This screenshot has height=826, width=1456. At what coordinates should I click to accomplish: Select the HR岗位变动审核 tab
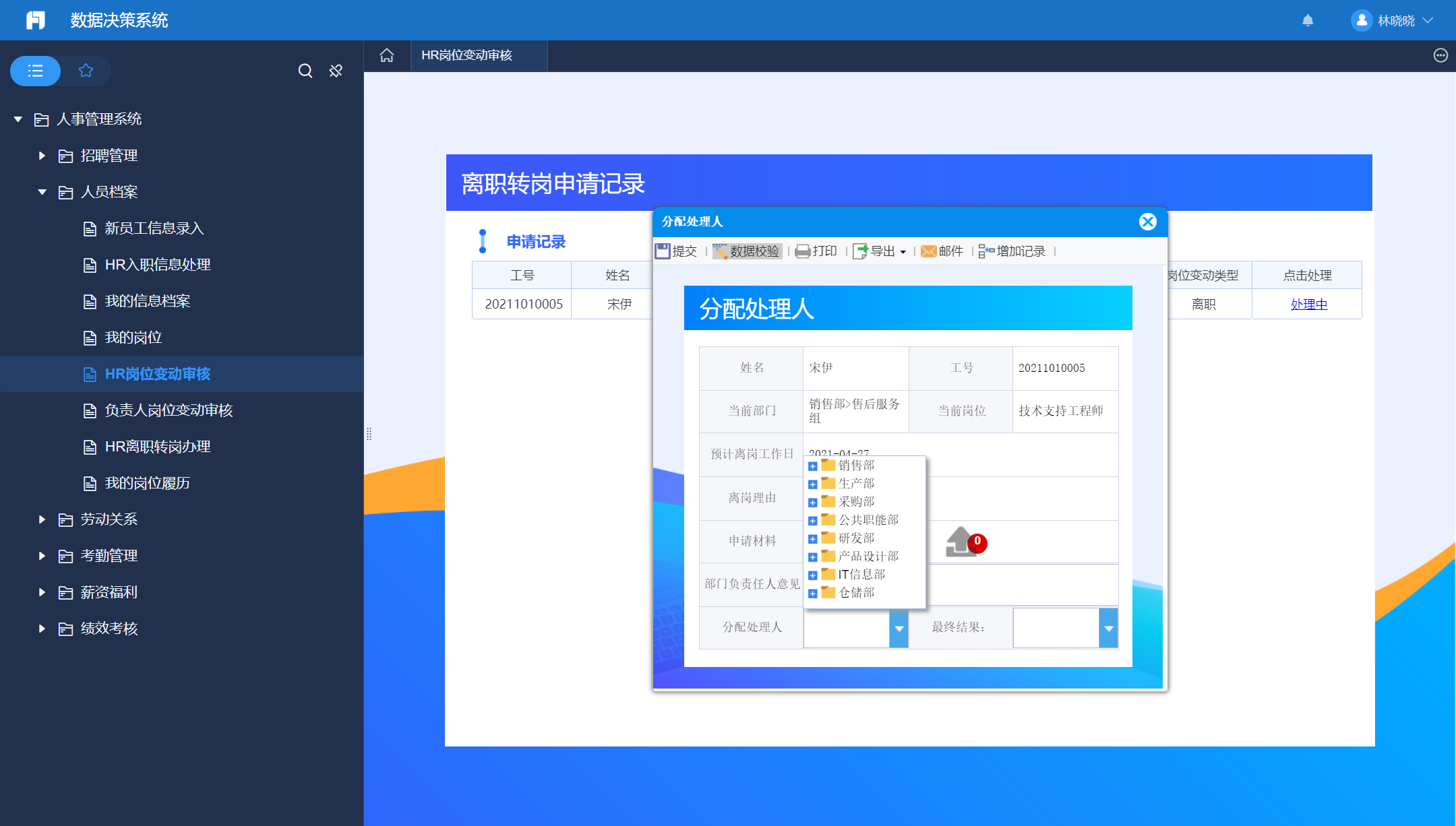click(467, 55)
